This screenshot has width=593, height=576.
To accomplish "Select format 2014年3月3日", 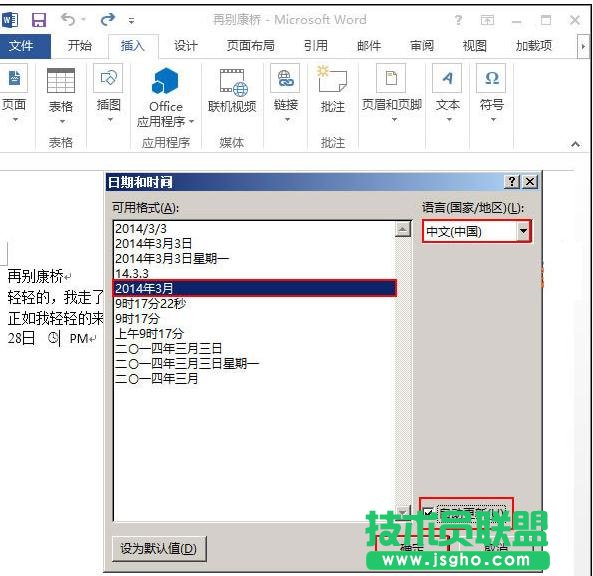I will pyautogui.click(x=254, y=244).
